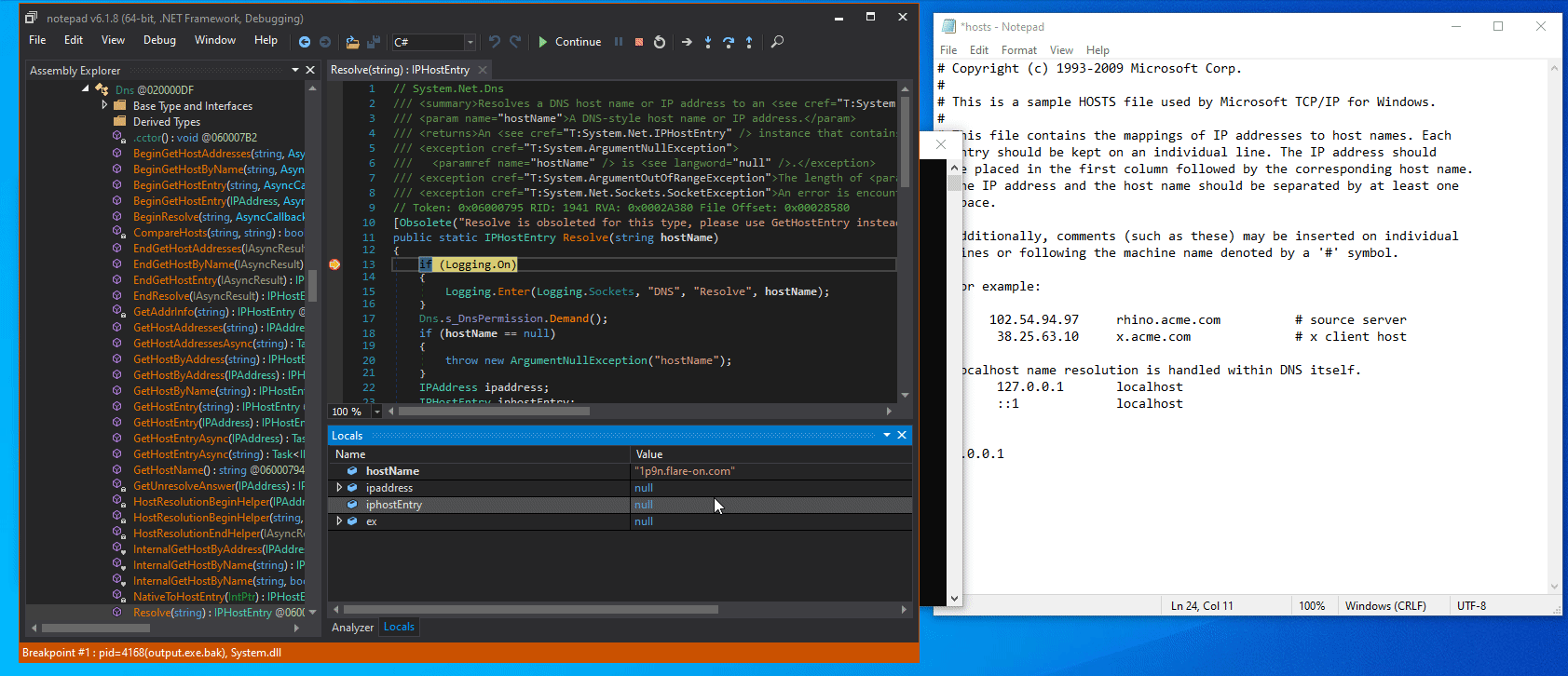This screenshot has height=676, width=1568.
Task: Open the Window menu
Action: coord(215,40)
